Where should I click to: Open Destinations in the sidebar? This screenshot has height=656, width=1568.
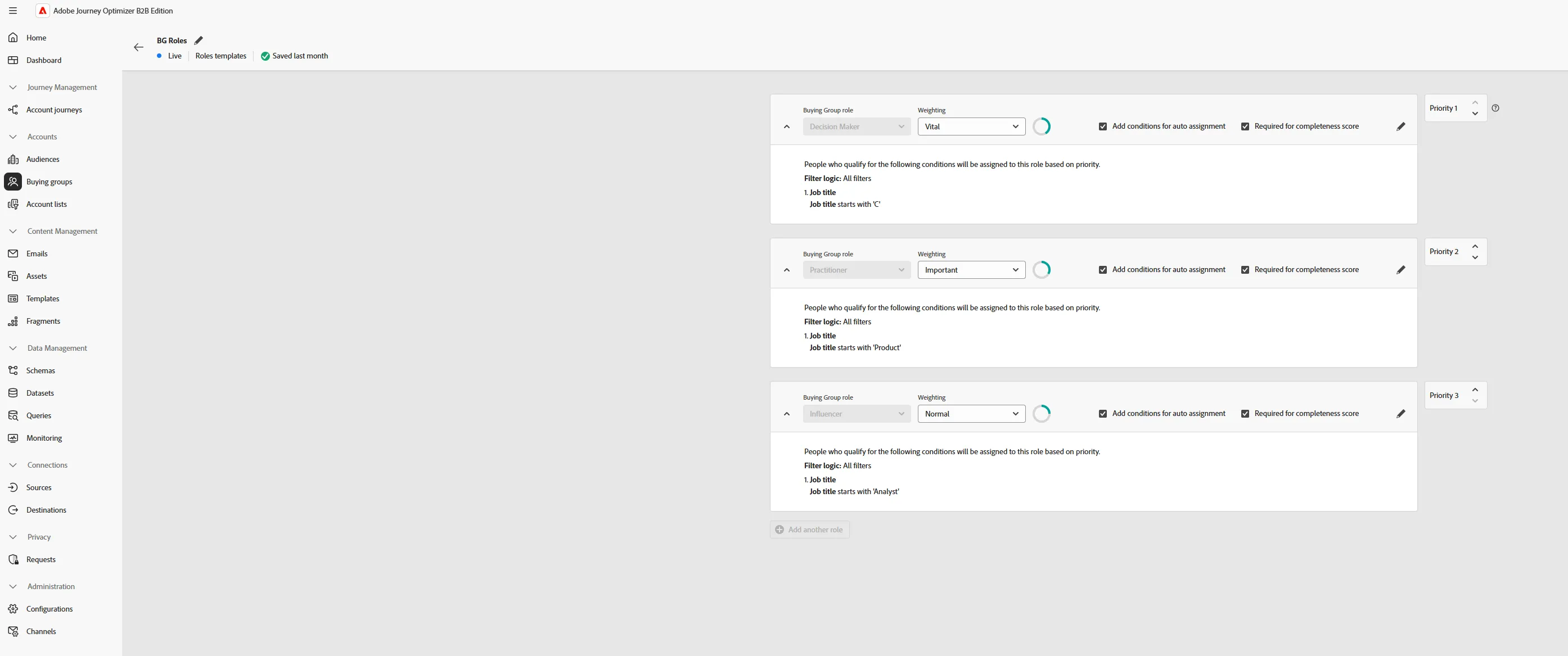click(46, 510)
